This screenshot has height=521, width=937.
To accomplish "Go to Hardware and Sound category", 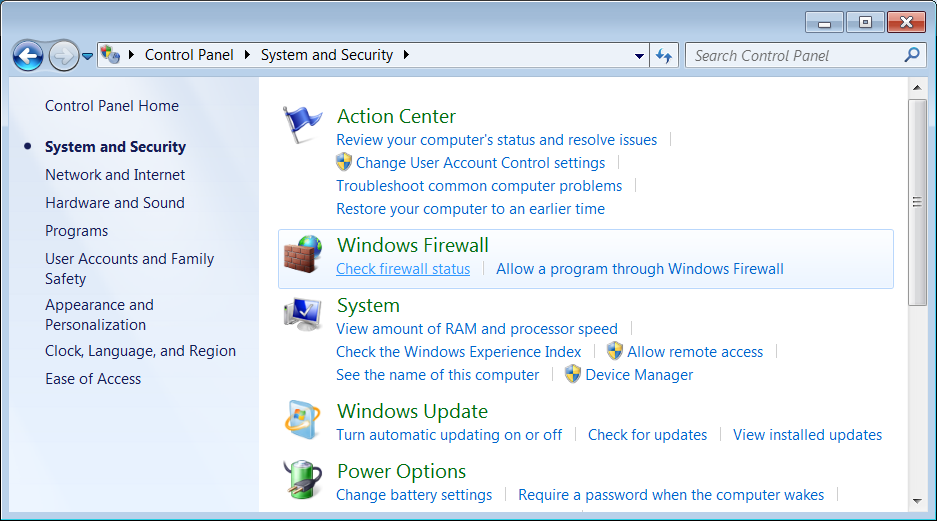I will [x=115, y=203].
